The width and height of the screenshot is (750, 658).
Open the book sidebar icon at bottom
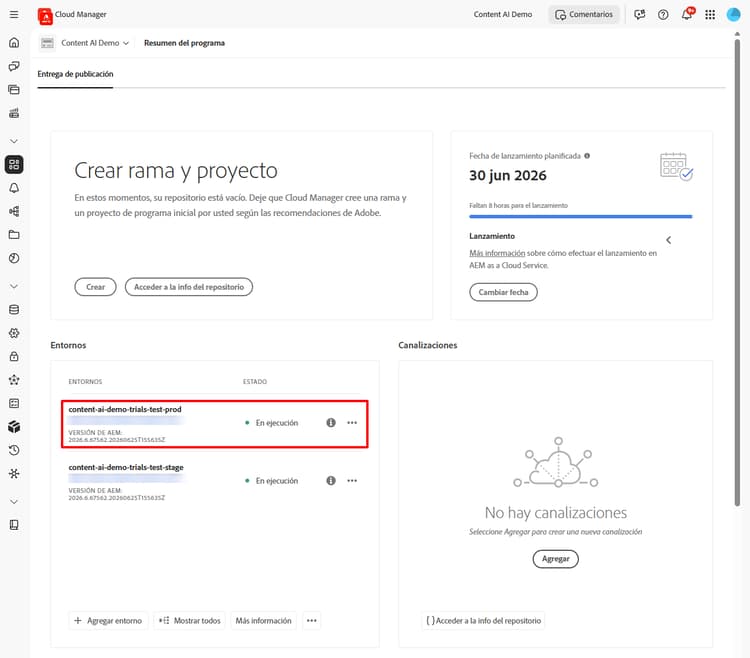coord(14,525)
